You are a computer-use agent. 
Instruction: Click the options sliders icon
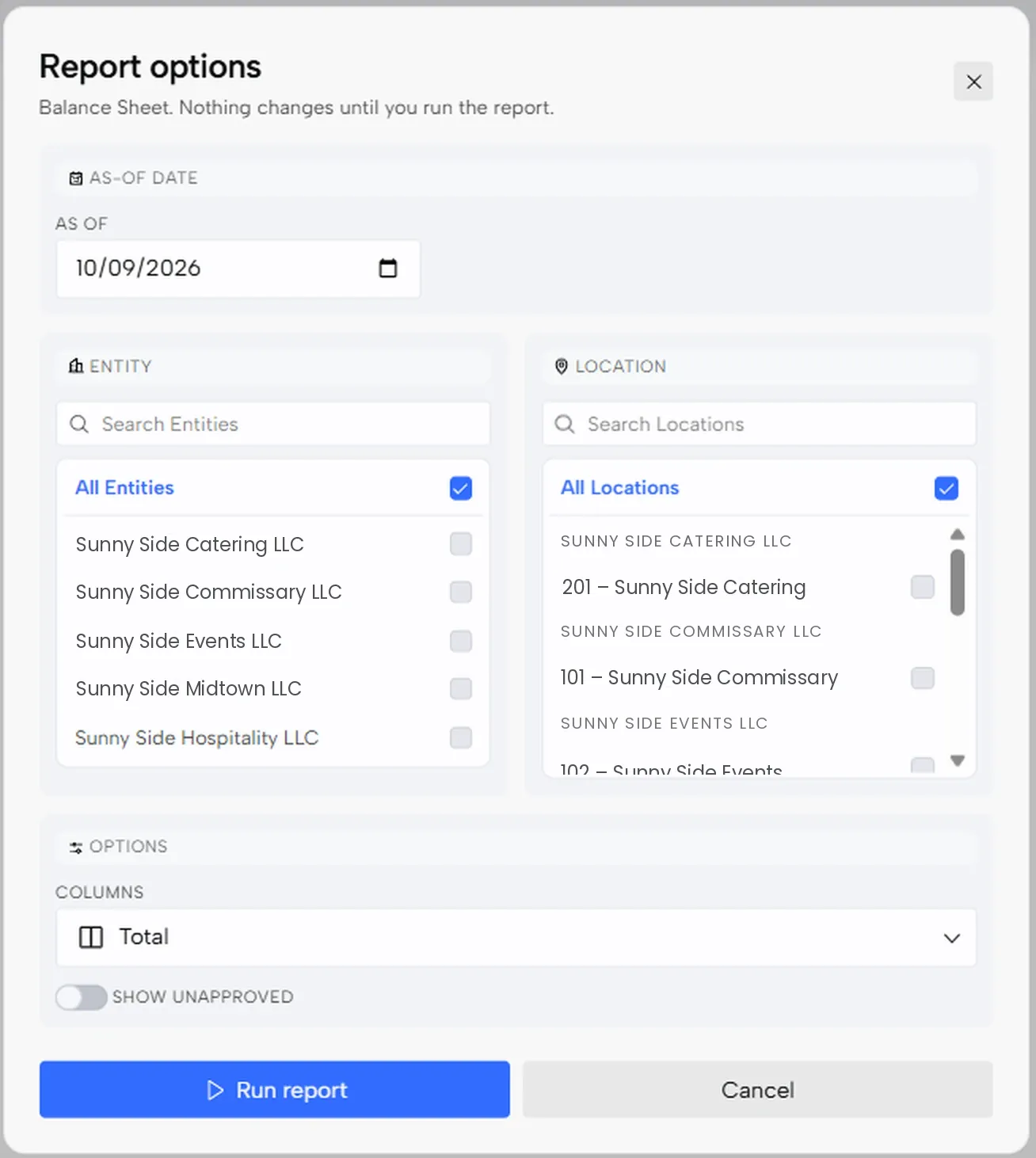coord(76,848)
